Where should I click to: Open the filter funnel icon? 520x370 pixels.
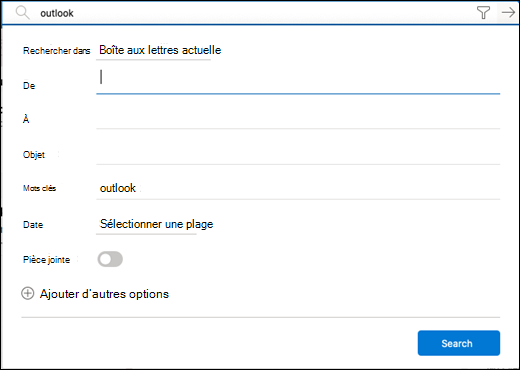click(x=483, y=13)
